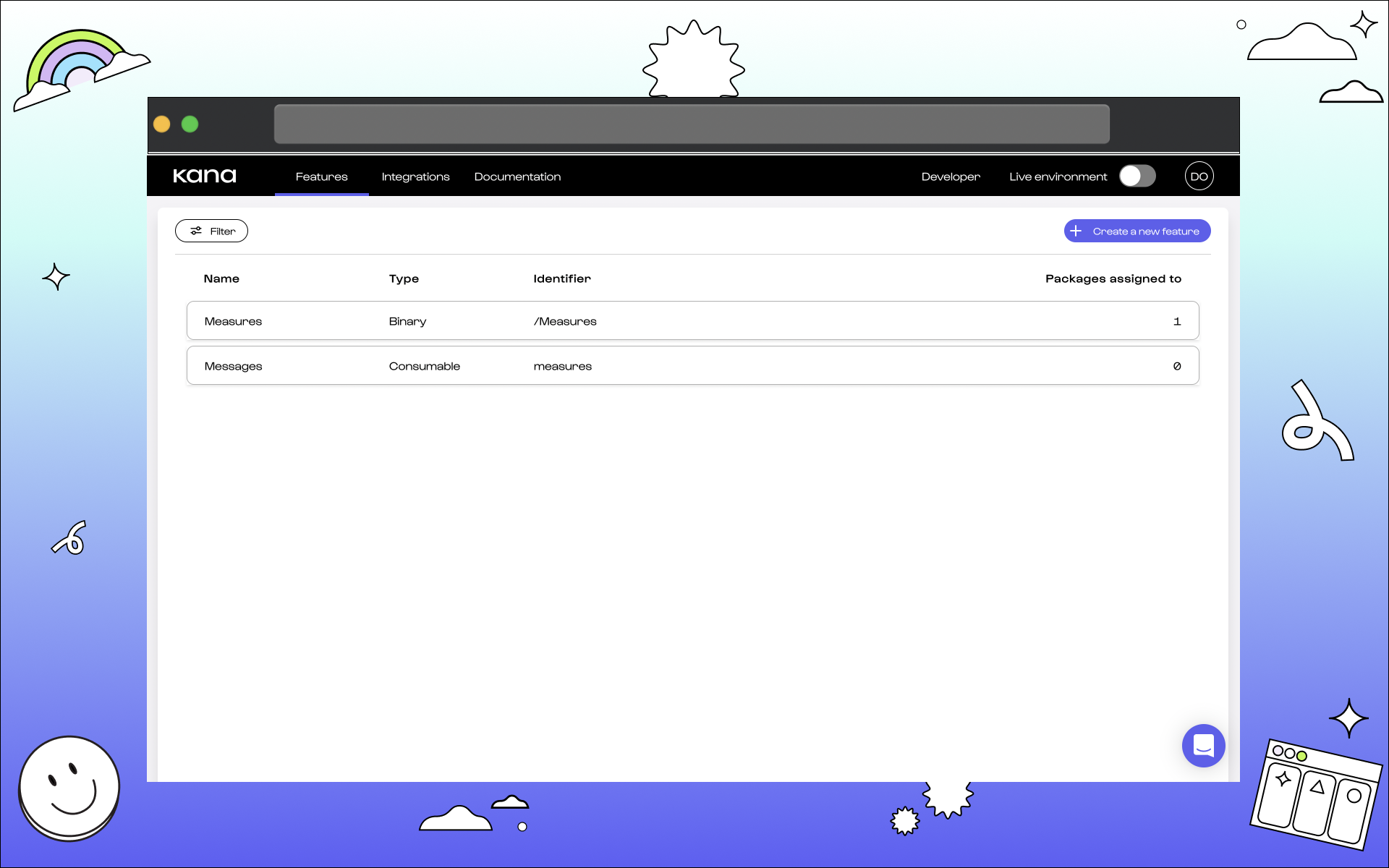1389x868 pixels.
Task: Open the Messages feature row
Action: click(x=692, y=365)
